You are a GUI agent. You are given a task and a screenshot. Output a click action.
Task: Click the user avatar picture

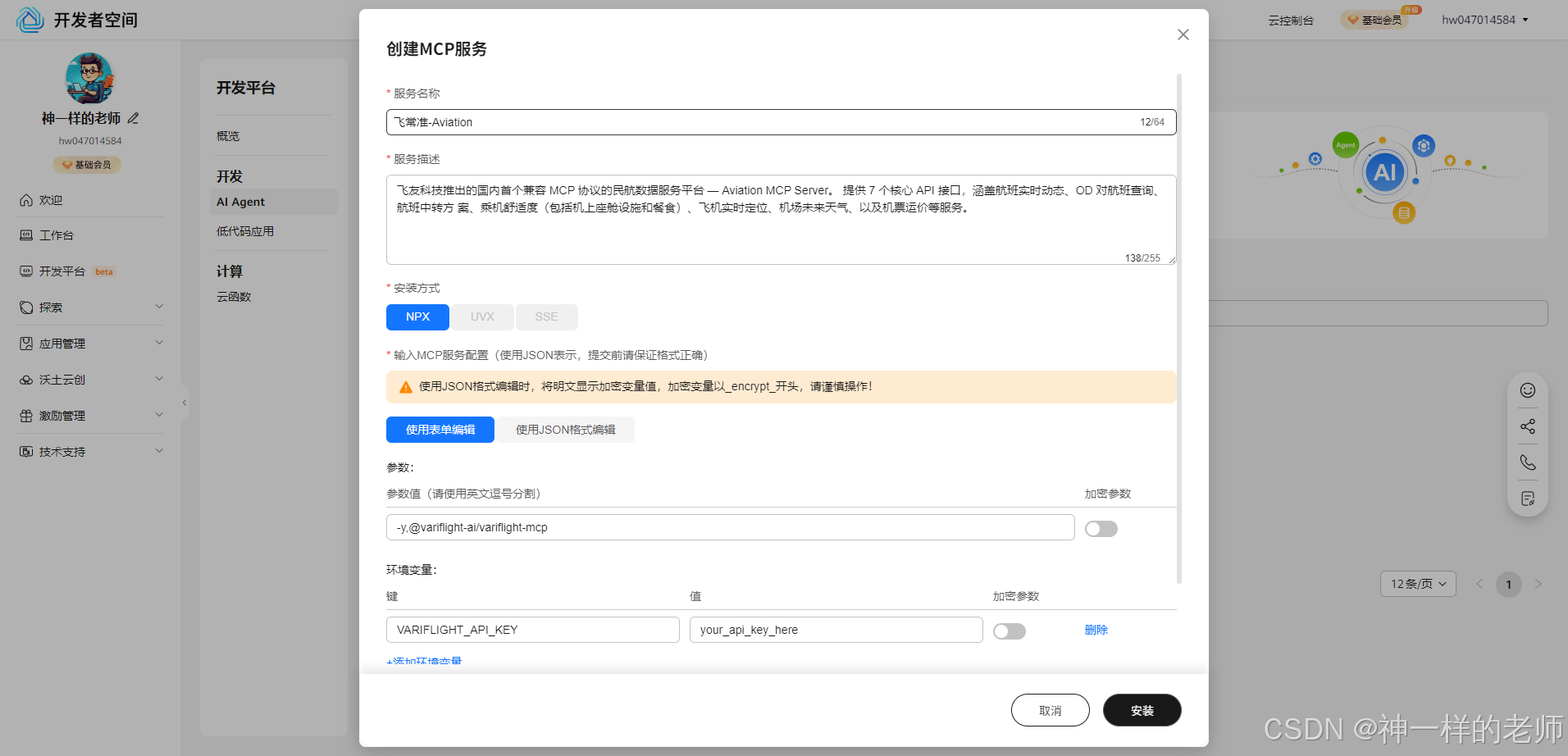click(89, 79)
